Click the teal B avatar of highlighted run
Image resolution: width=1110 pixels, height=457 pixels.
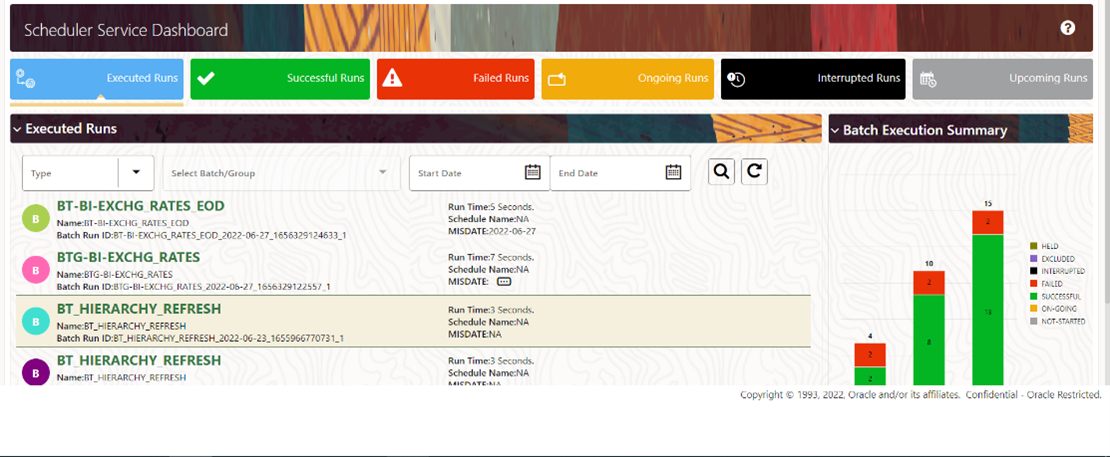35,322
